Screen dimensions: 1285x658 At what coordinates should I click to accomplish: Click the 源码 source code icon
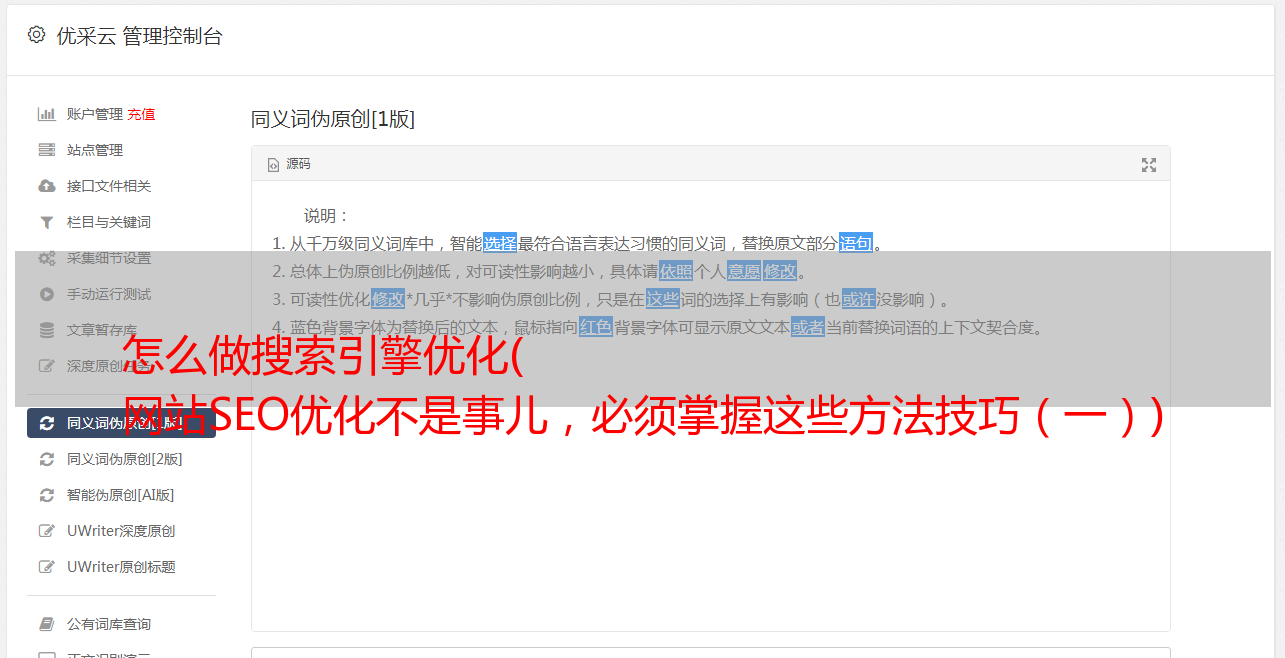[x=273, y=165]
